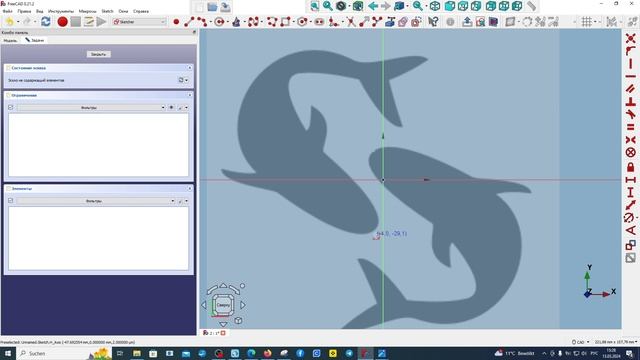Collapse the Elements section

(x=189, y=189)
